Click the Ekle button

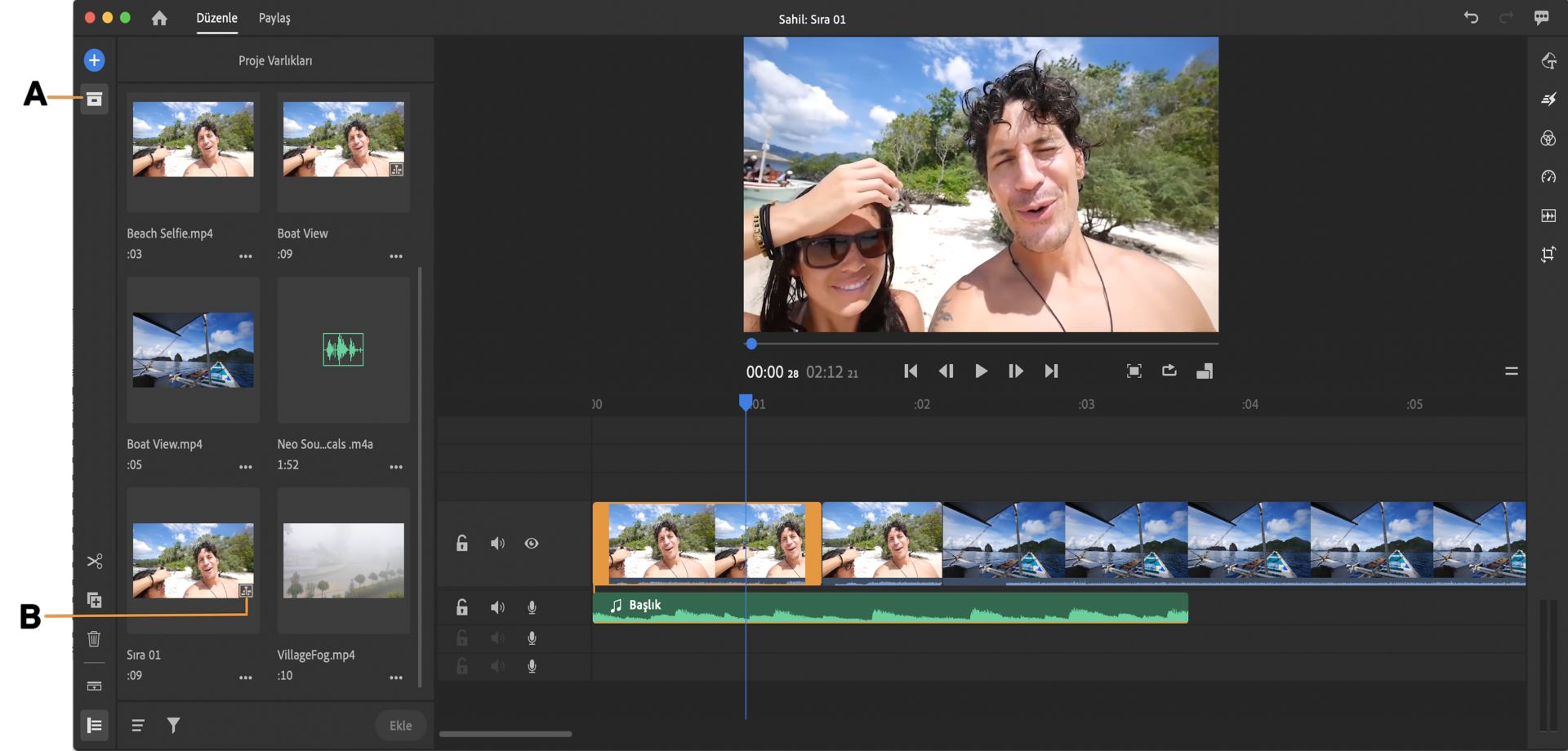point(400,725)
